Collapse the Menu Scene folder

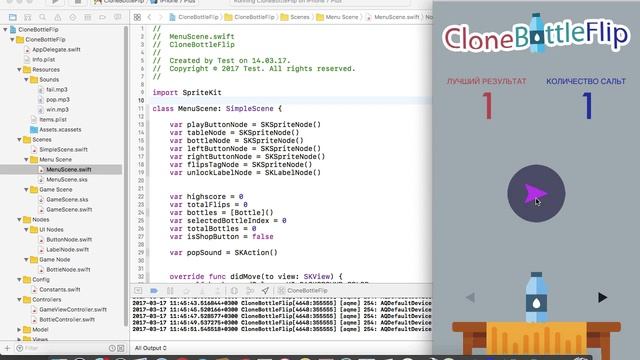(26, 160)
